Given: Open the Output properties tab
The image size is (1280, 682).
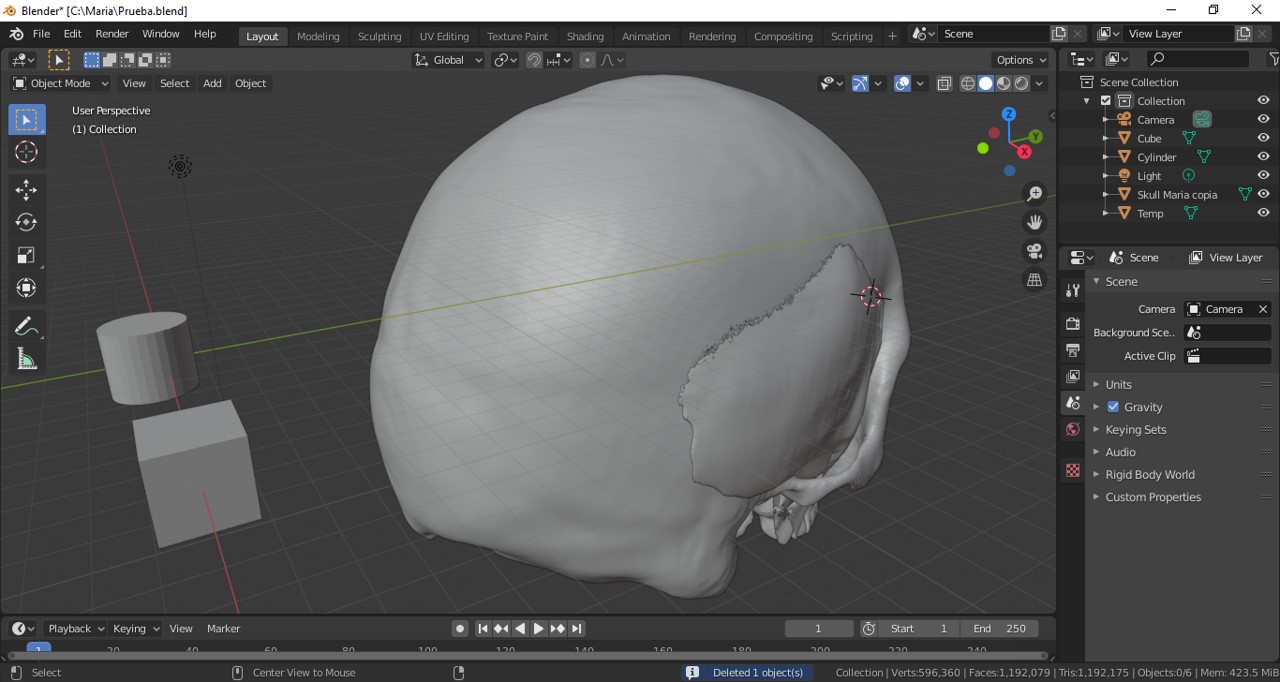Looking at the screenshot, I should click(1073, 350).
